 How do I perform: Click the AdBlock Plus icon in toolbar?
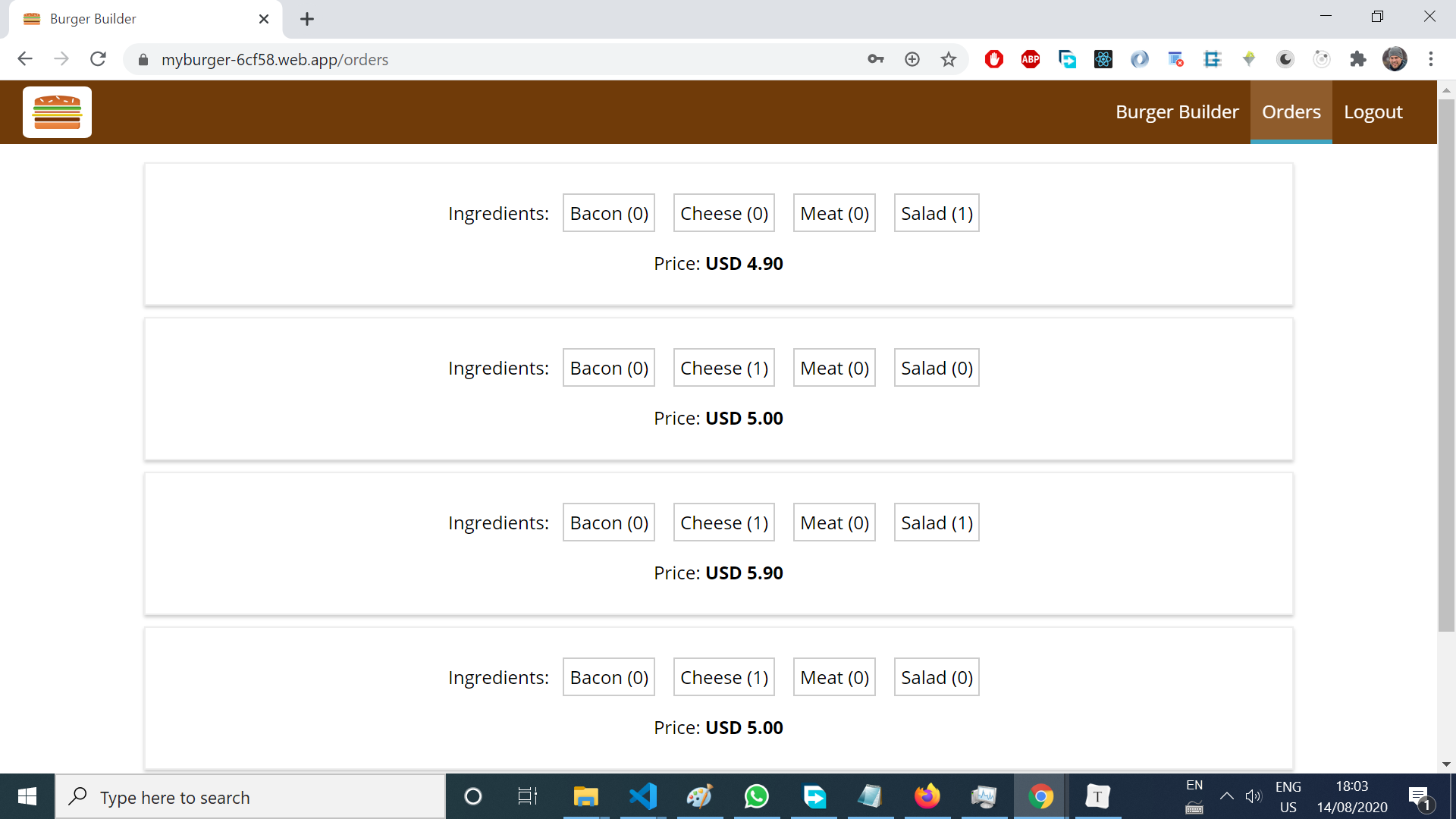pos(1031,59)
